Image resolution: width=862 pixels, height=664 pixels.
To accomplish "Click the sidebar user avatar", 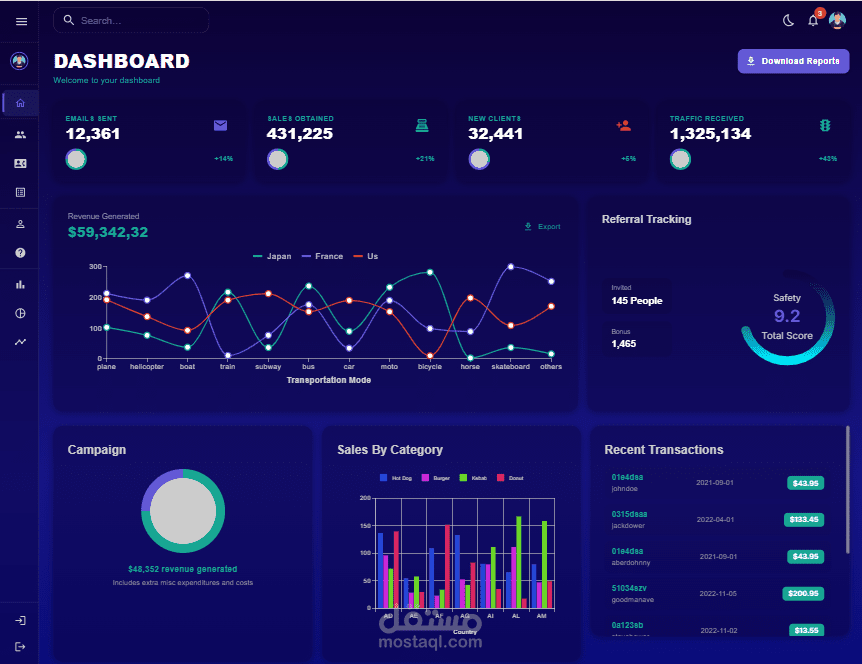I will tap(19, 60).
